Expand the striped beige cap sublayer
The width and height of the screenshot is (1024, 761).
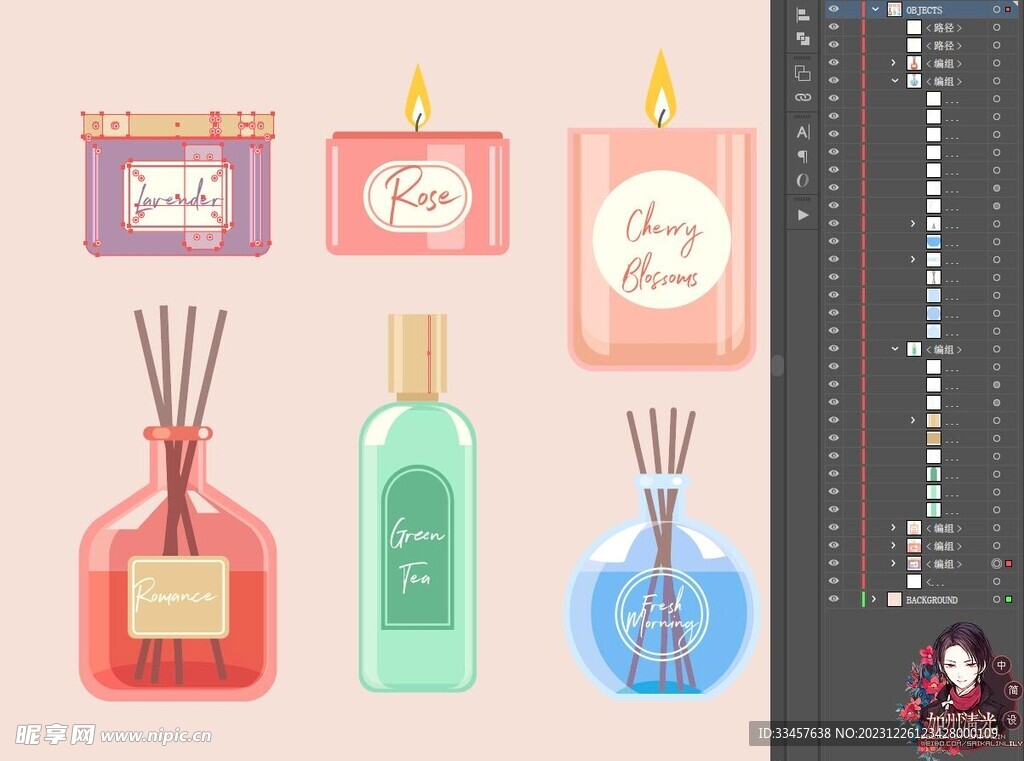point(913,420)
